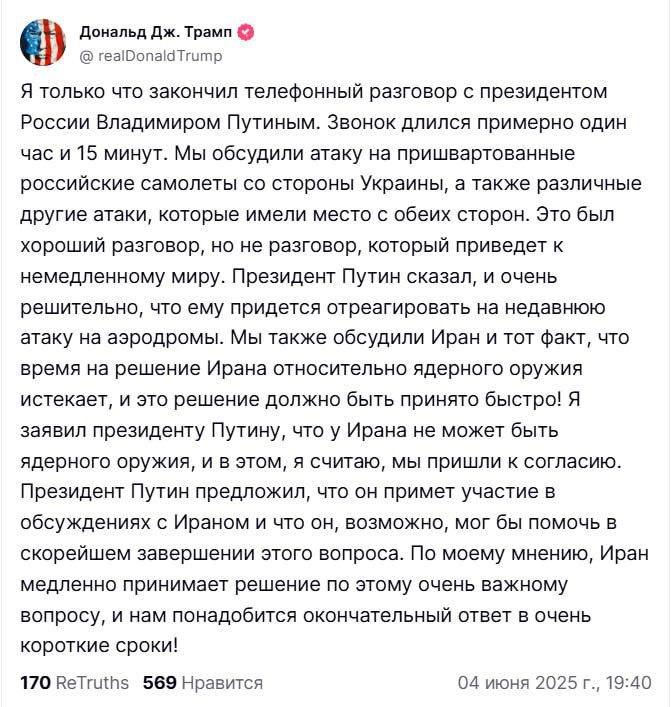
Task: Open the timestamp 04 июня 2025 г., 19:40
Action: tap(555, 683)
